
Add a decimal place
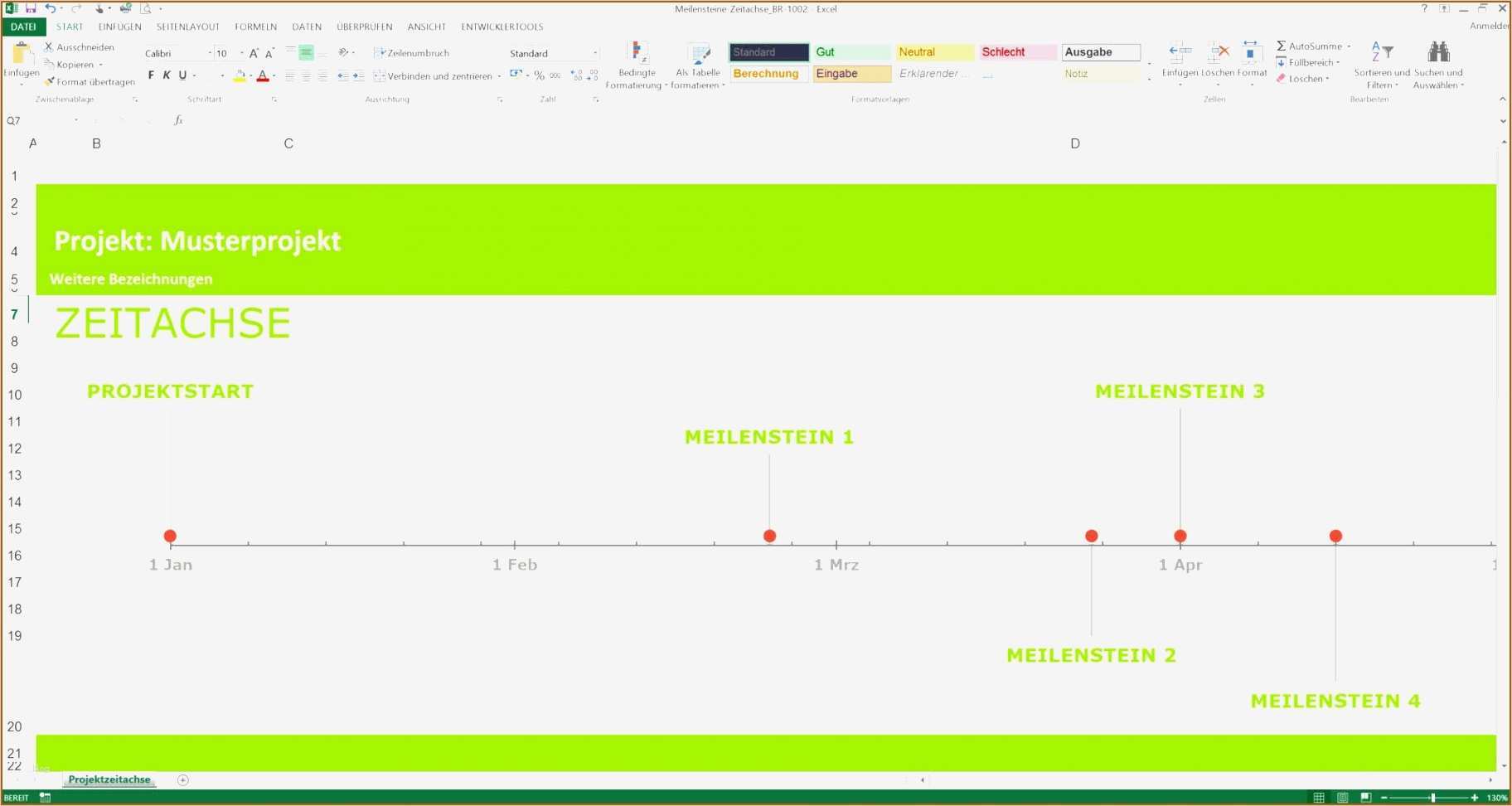tap(577, 75)
